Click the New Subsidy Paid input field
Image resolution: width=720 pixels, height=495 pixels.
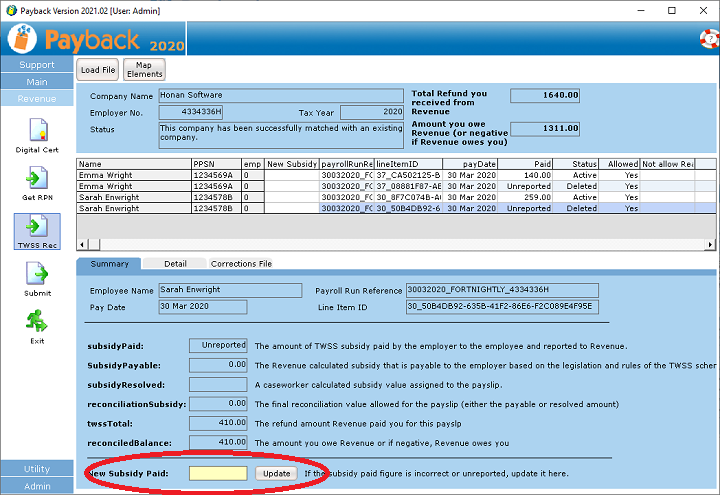(x=218, y=472)
